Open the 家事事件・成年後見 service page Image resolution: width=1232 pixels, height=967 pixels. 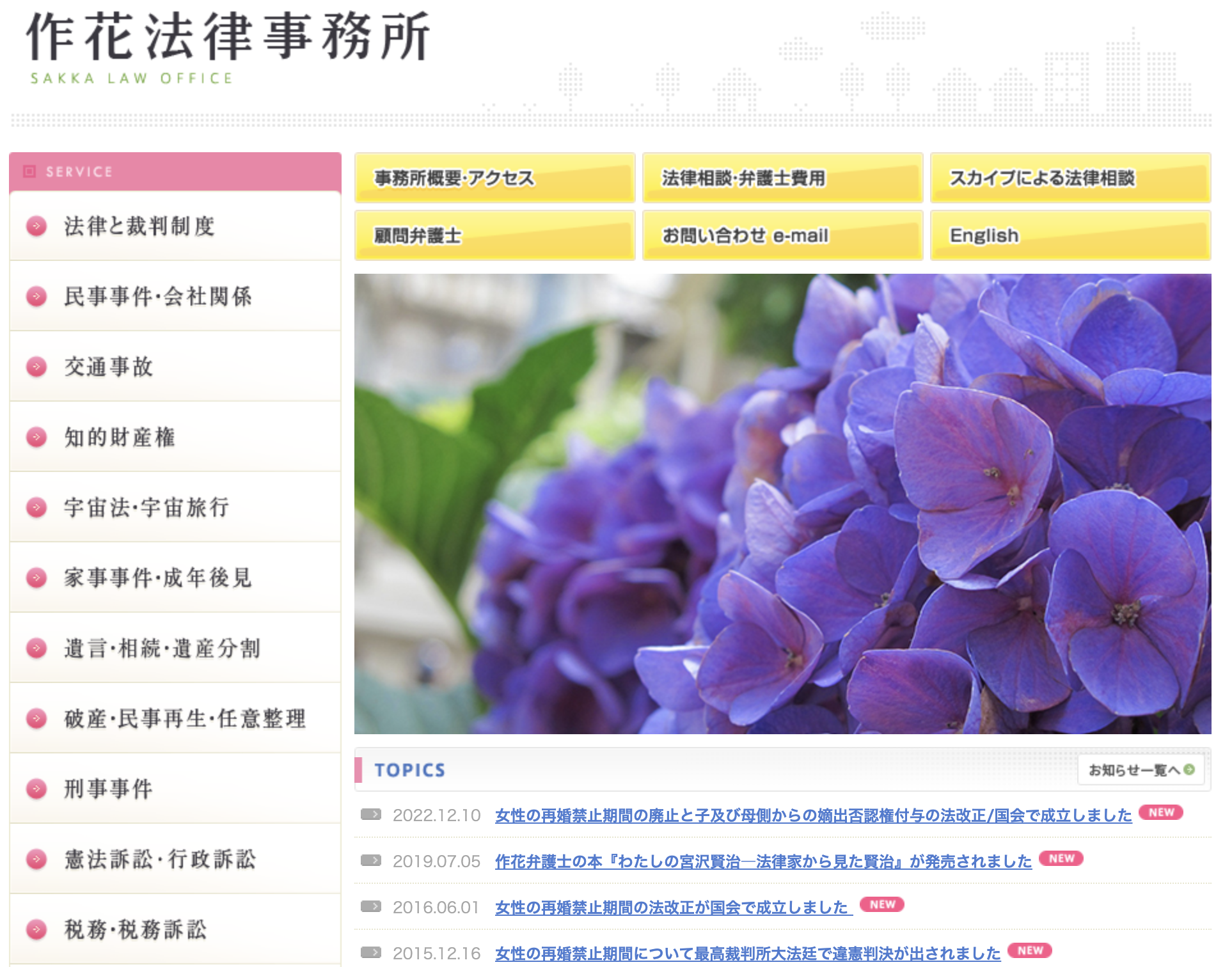[175, 578]
